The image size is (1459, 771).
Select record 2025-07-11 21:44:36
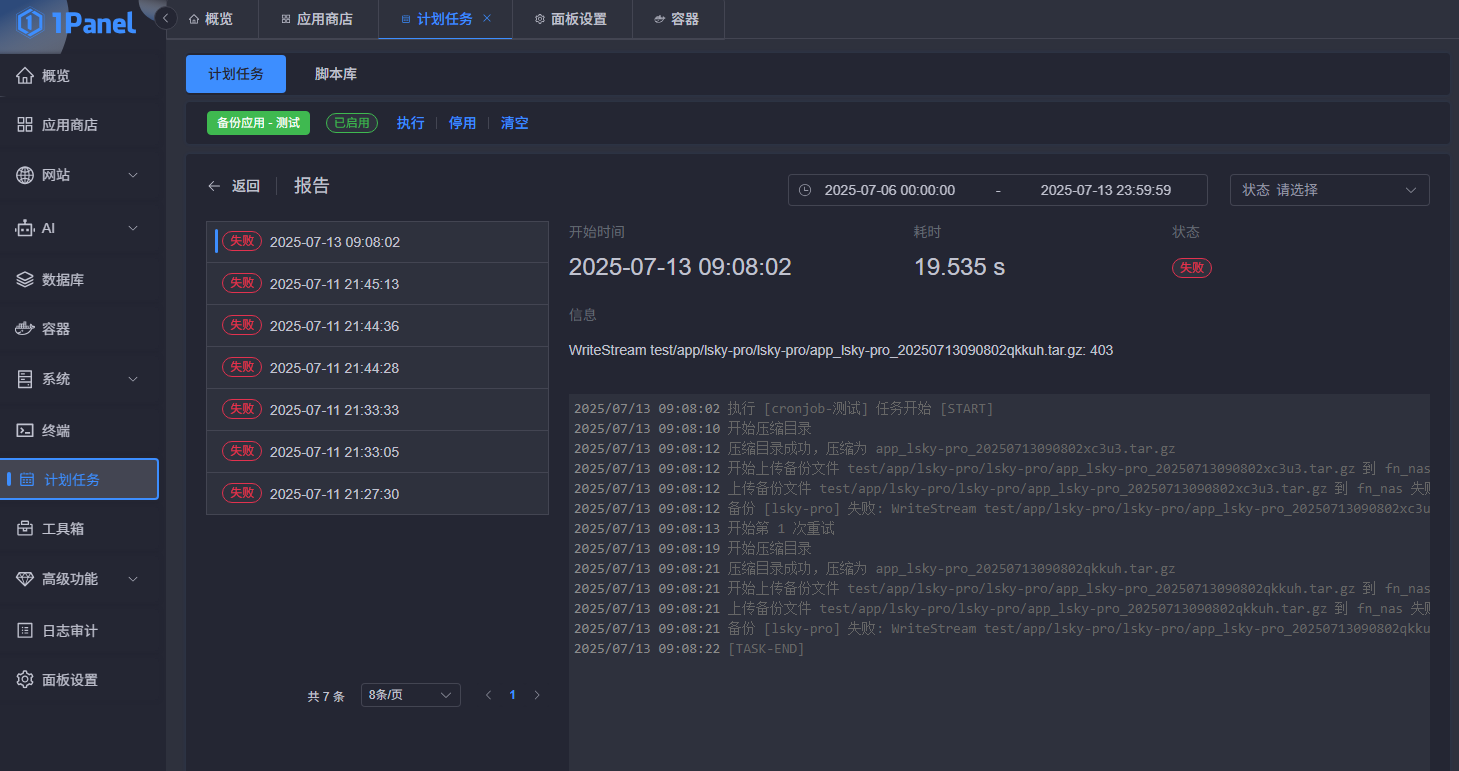tap(377, 326)
